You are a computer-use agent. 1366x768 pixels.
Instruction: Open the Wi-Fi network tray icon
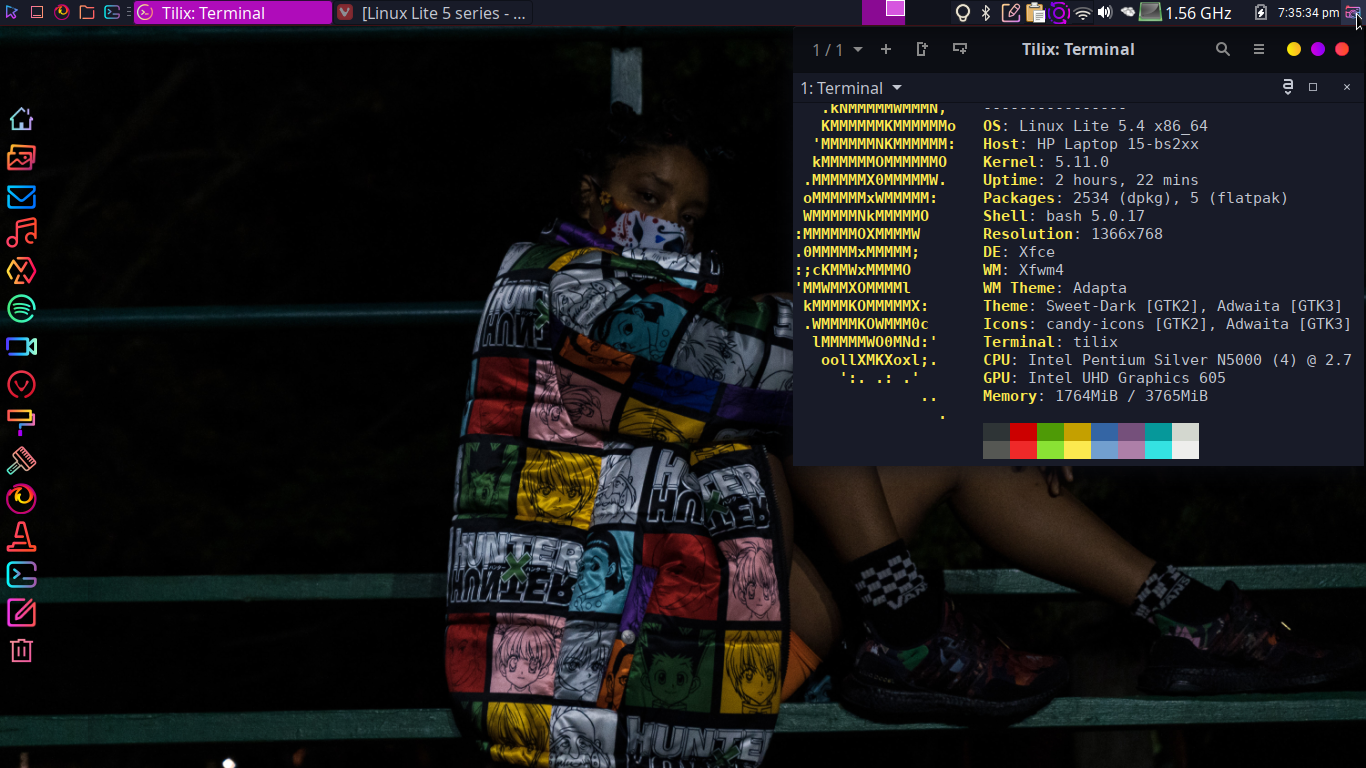pos(1082,13)
